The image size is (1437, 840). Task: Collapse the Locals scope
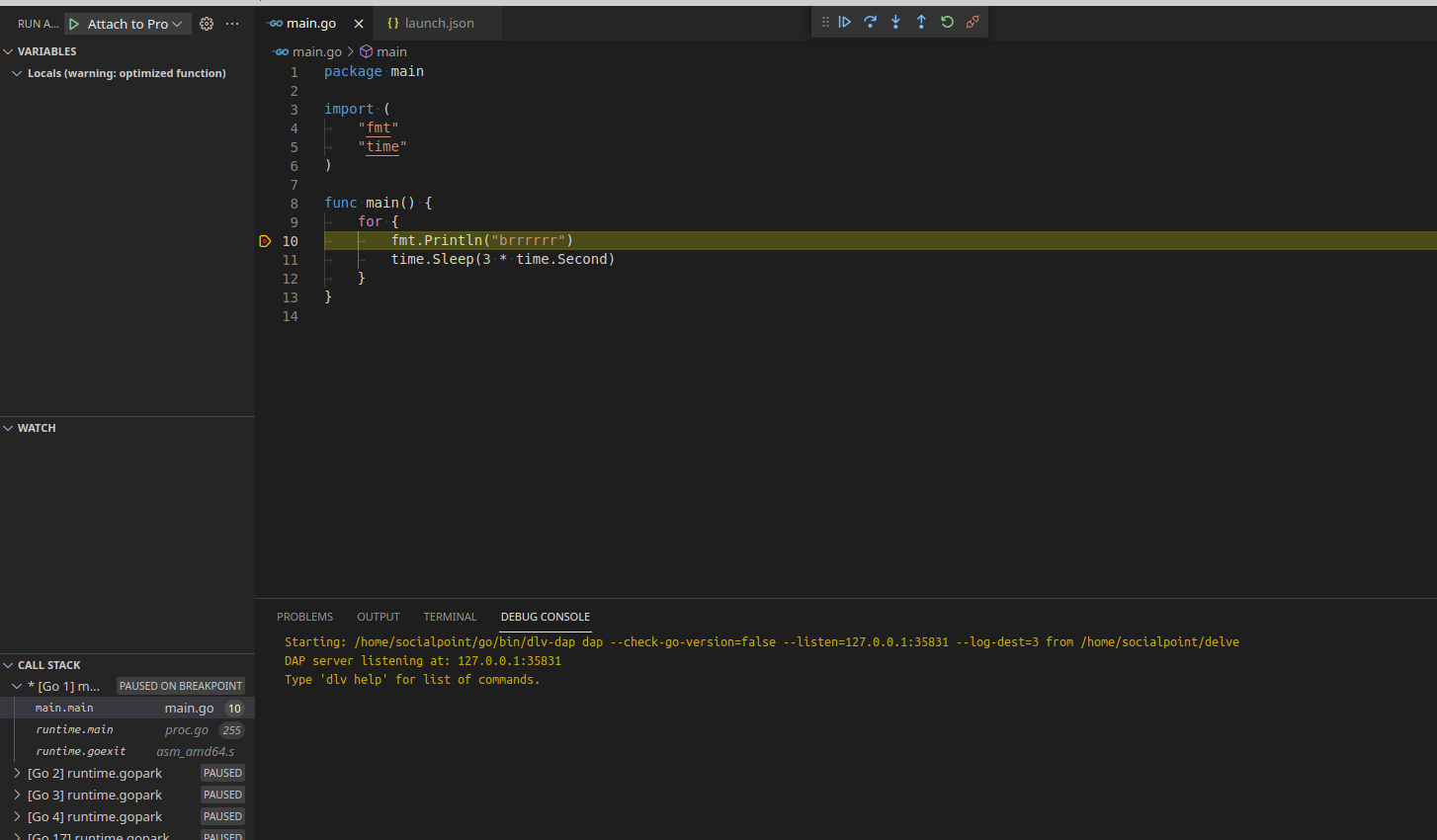point(17,73)
